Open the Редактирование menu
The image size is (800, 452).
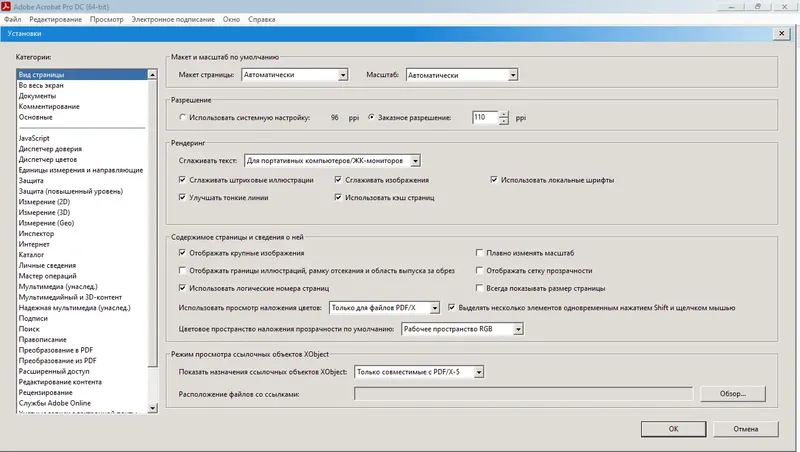click(55, 19)
